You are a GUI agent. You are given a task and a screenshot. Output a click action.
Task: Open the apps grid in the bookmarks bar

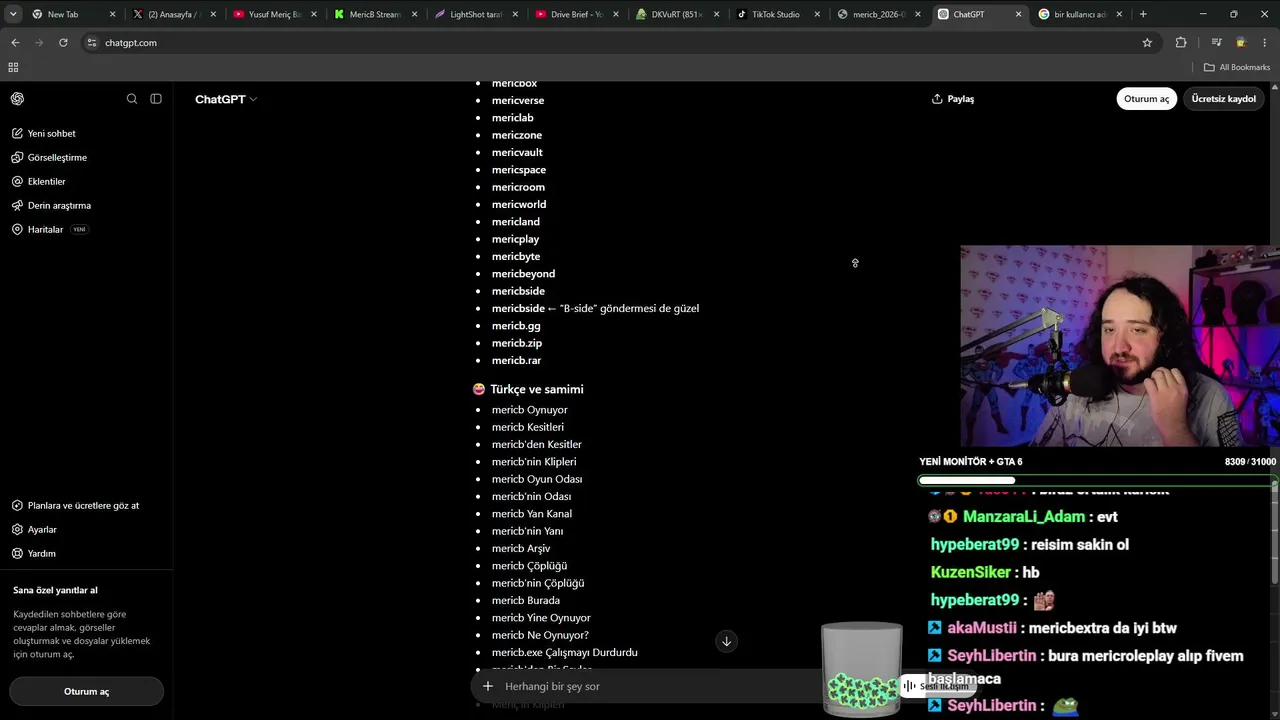pyautogui.click(x=13, y=67)
